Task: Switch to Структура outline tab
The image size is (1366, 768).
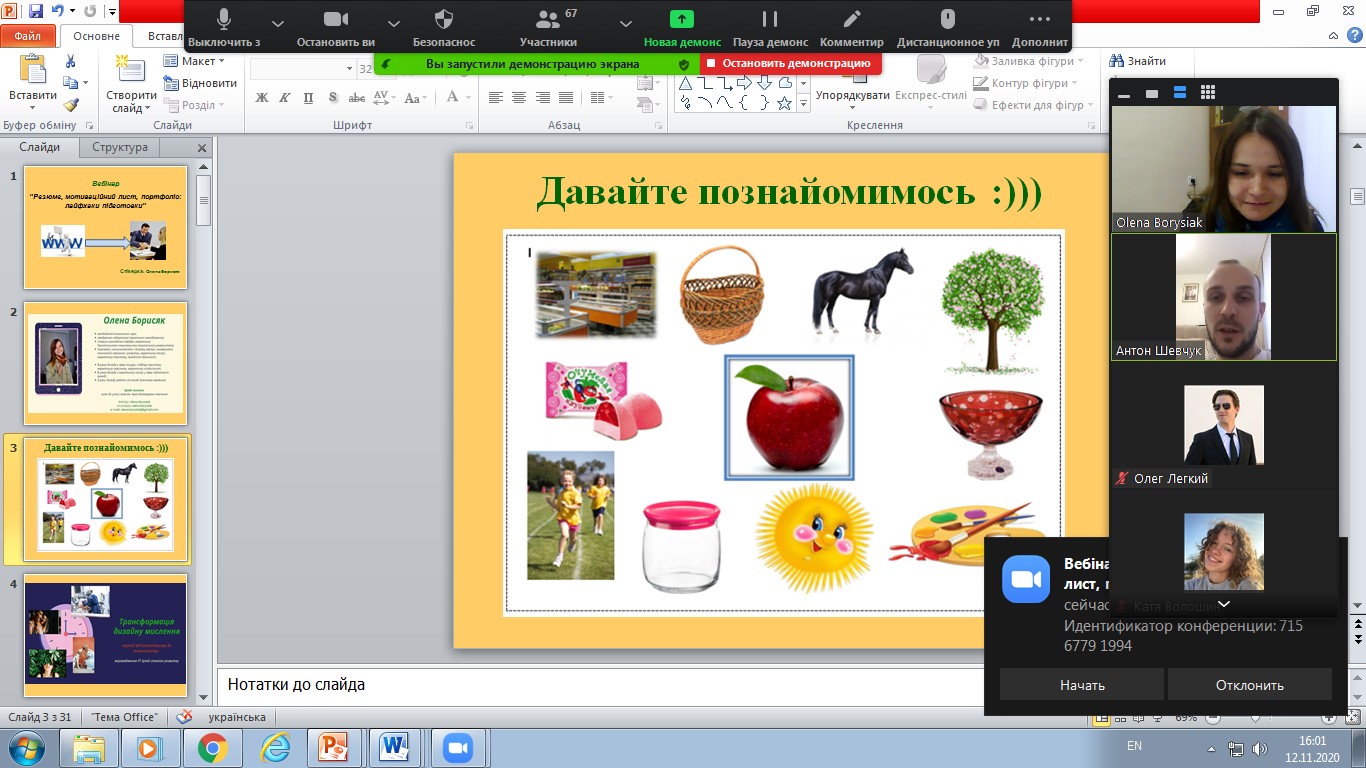Action: pyautogui.click(x=120, y=147)
